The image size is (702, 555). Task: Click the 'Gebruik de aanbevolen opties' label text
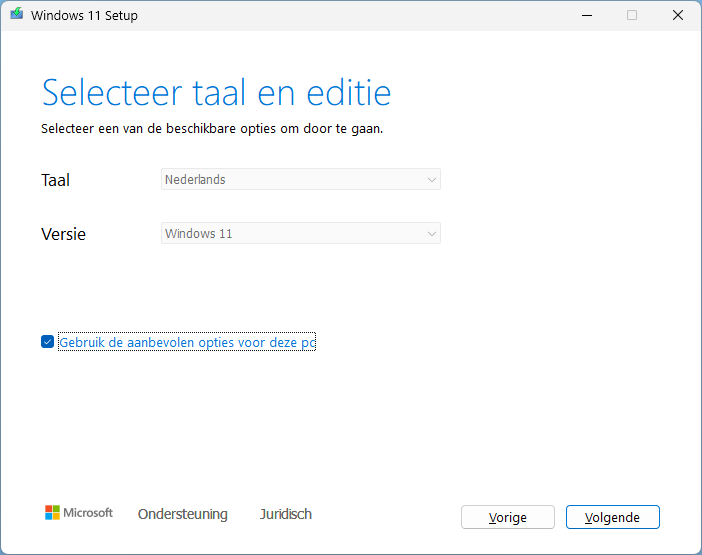coord(187,342)
